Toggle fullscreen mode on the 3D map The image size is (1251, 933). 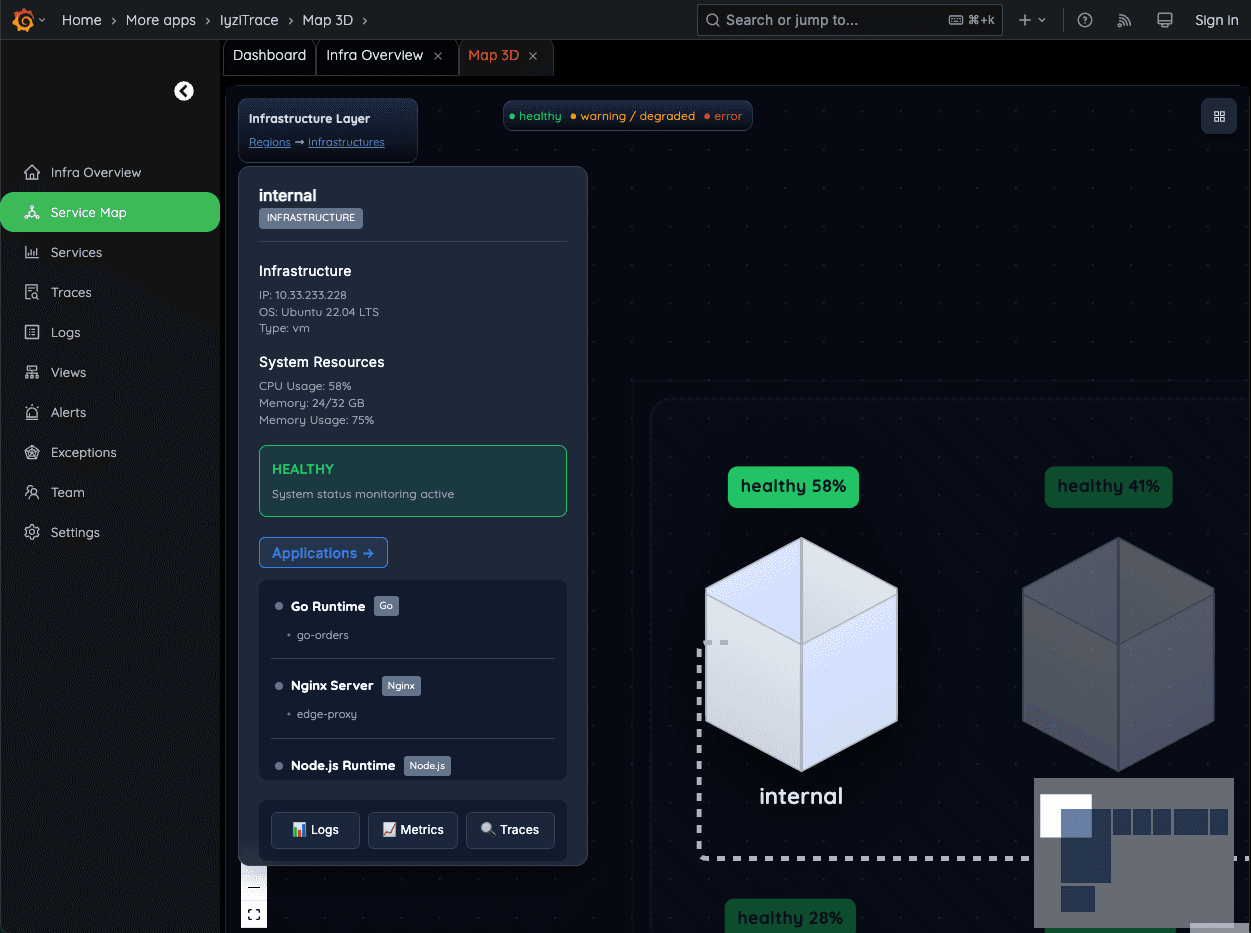pyautogui.click(x=253, y=913)
